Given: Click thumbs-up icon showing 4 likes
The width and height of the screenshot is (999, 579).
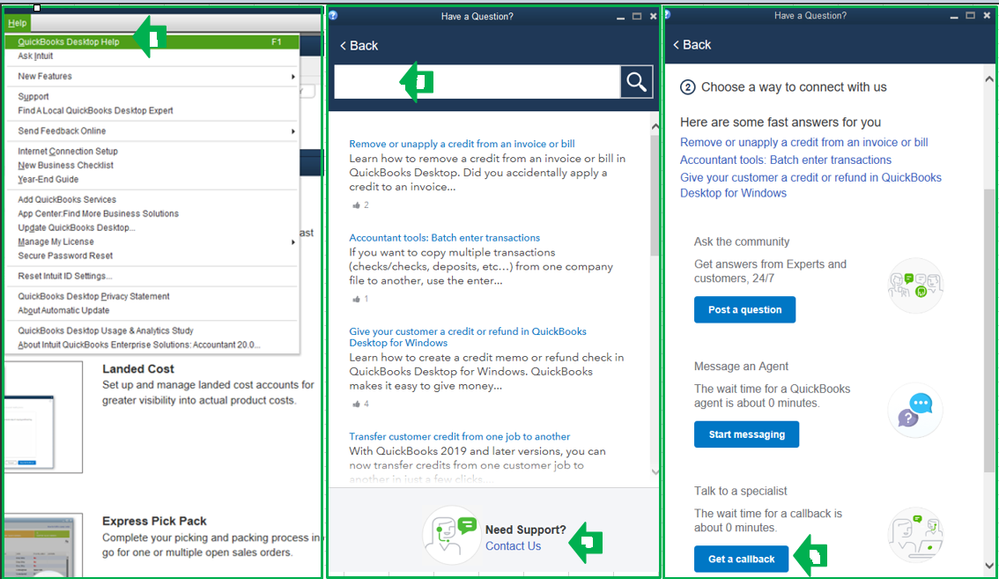Looking at the screenshot, I should click(x=356, y=404).
